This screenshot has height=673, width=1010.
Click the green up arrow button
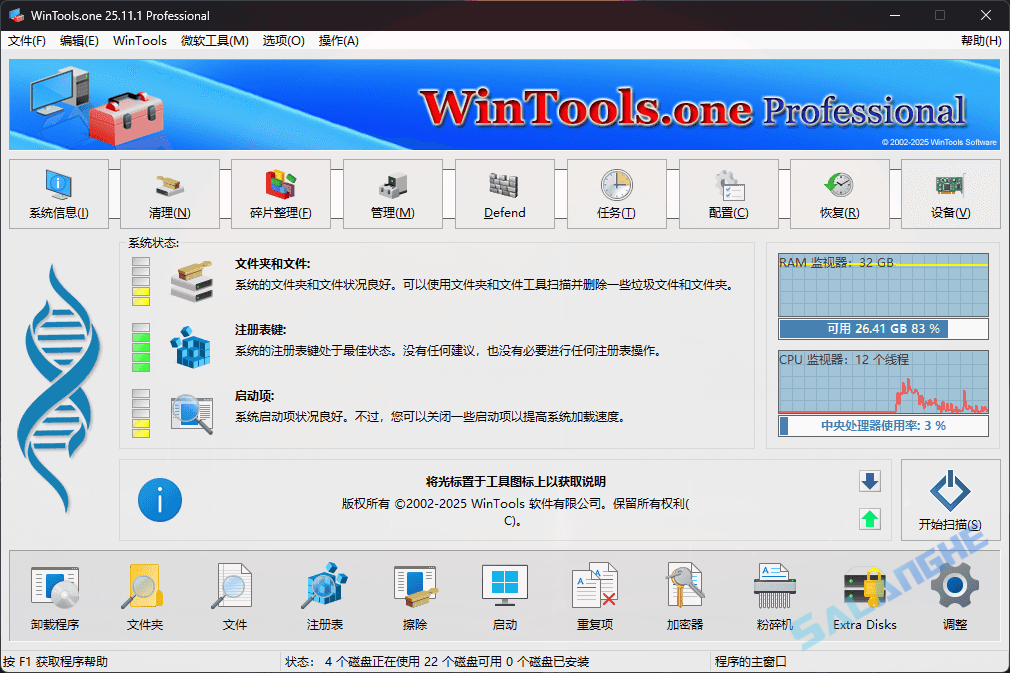870,519
